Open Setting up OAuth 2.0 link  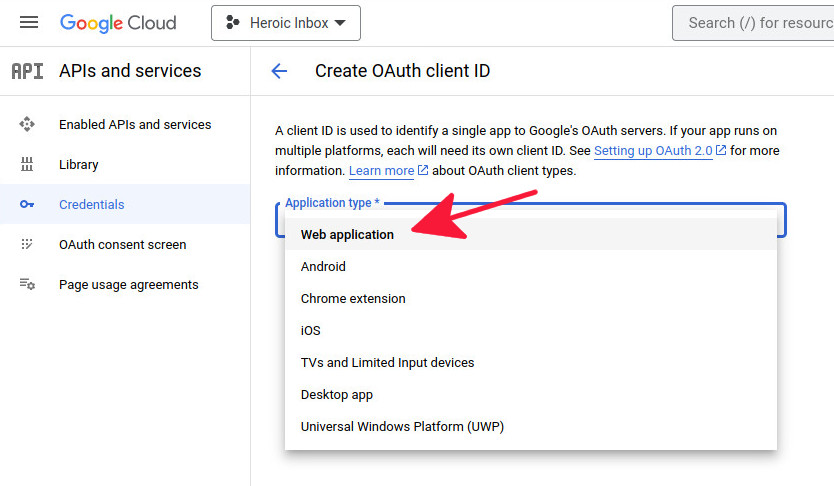(653, 150)
